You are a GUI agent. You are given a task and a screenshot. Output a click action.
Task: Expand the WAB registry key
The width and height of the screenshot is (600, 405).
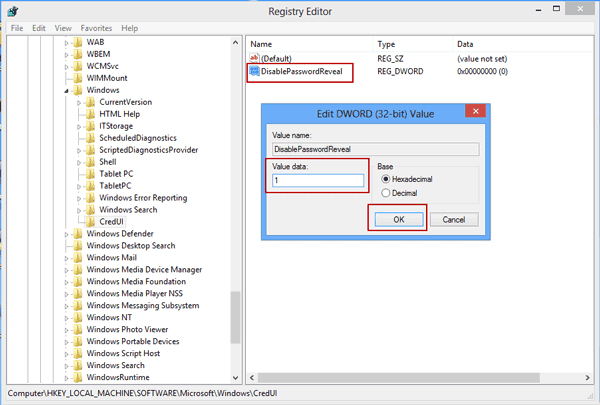coord(66,42)
